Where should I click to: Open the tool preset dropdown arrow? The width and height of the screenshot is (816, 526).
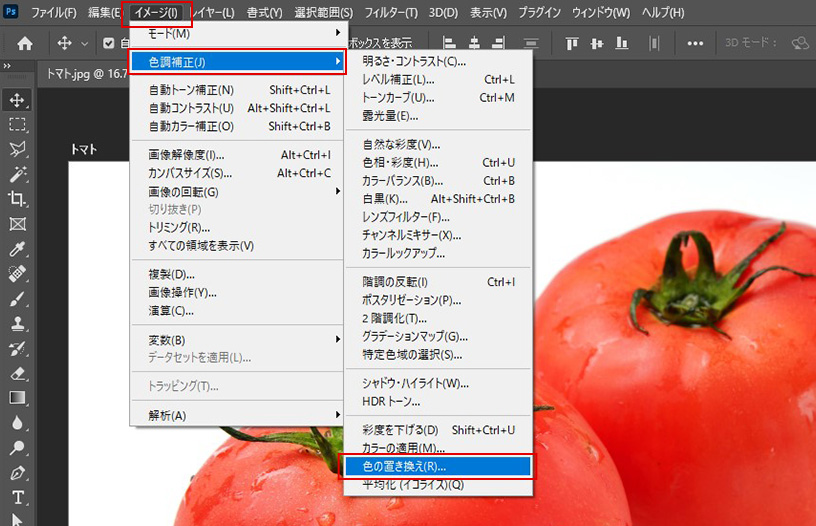pyautogui.click(x=84, y=44)
